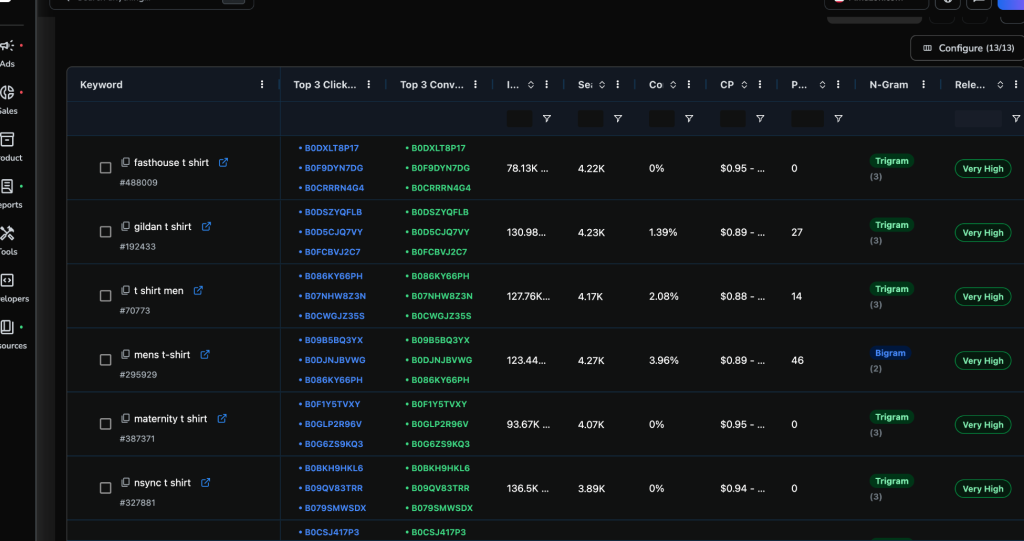The image size is (1024, 541).
Task: Open filter icon for the P column
Action: click(839, 118)
